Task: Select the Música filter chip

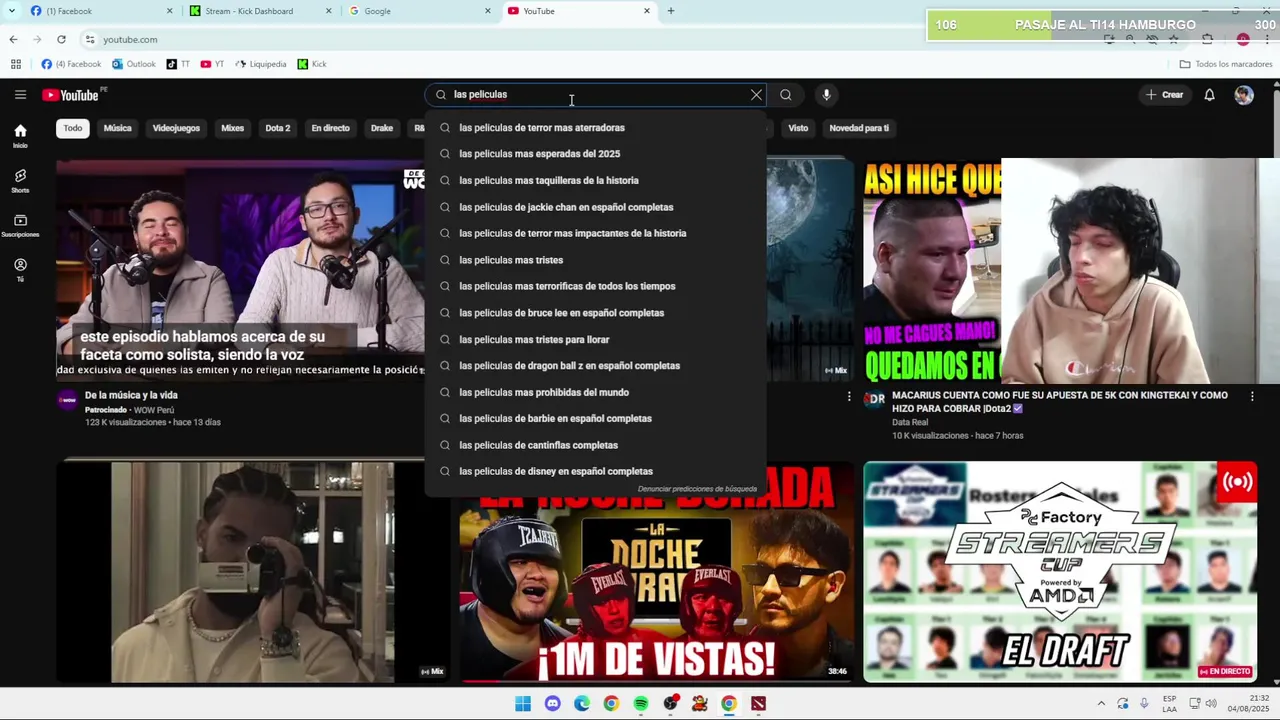Action: pyautogui.click(x=118, y=128)
